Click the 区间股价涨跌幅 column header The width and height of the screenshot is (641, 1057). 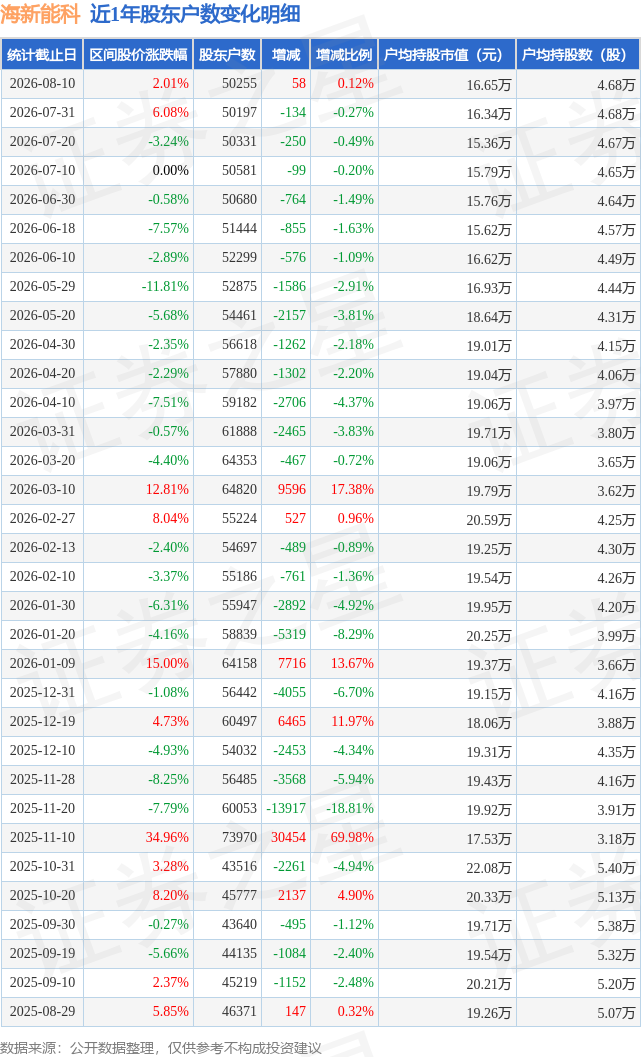click(x=138, y=55)
